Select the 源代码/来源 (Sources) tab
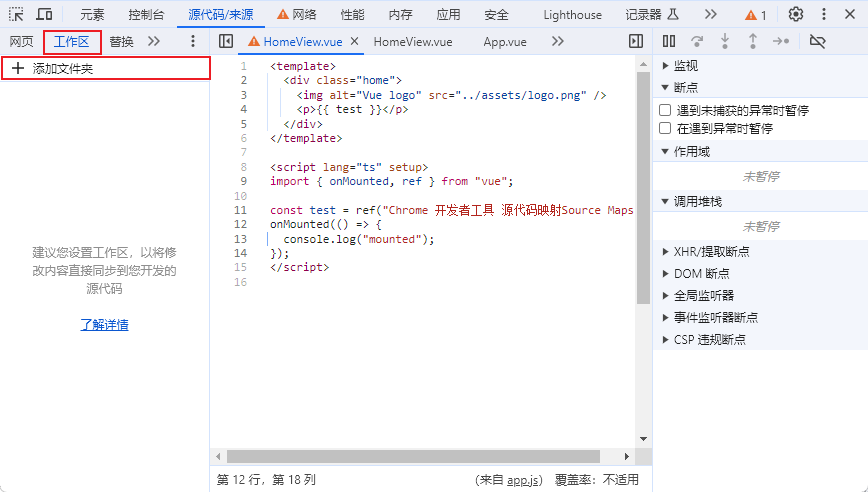 pos(221,15)
